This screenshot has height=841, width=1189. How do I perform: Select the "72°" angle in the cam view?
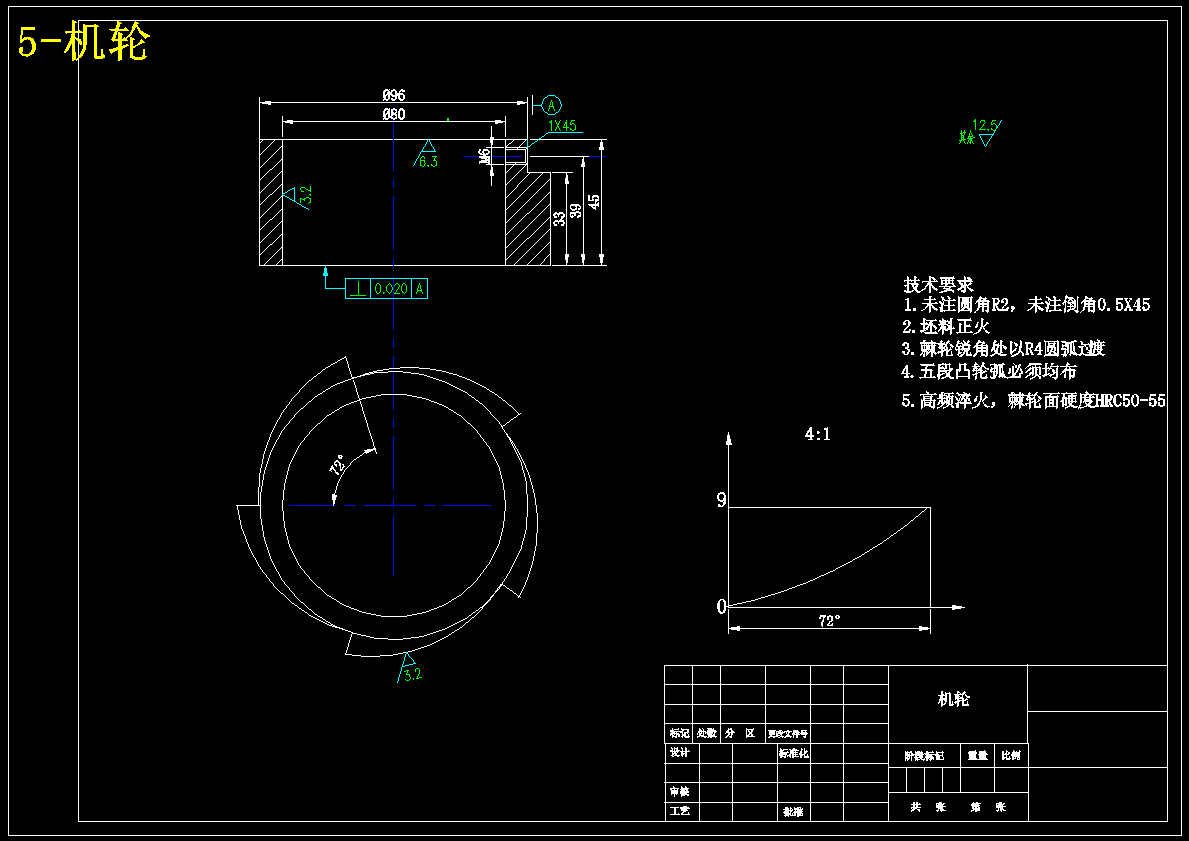point(338,464)
